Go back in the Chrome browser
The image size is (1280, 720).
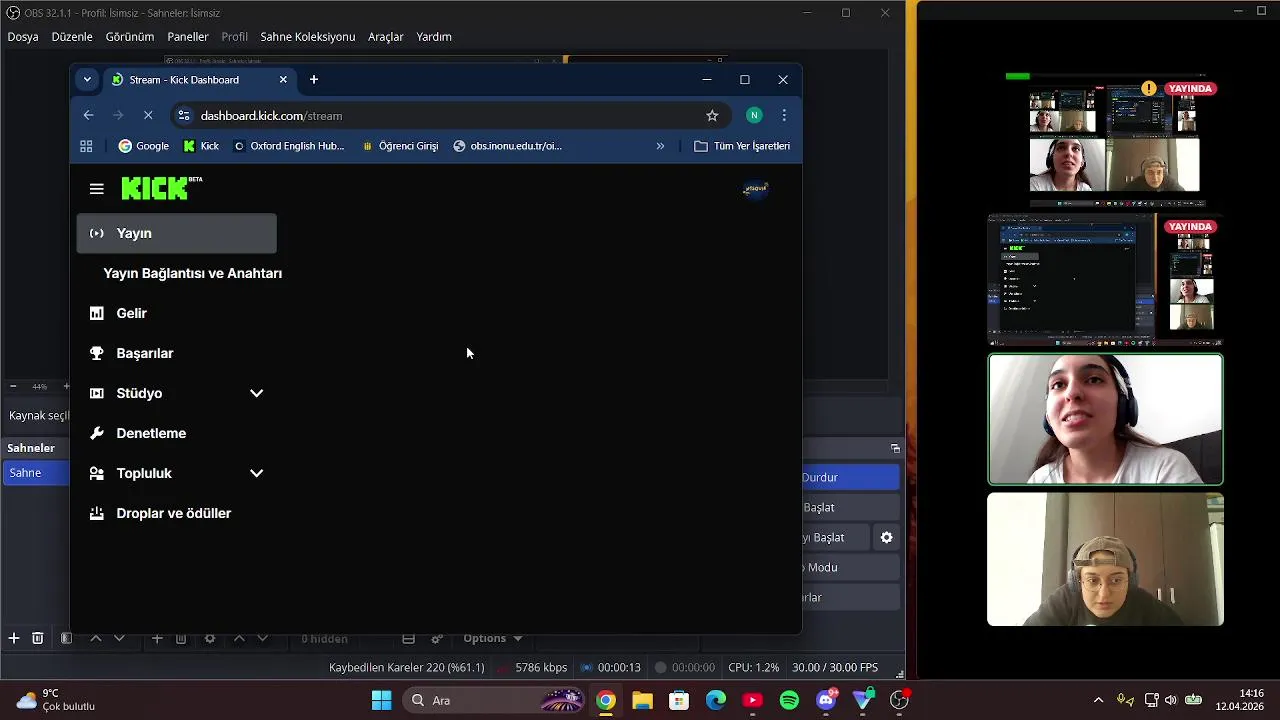tap(88, 115)
